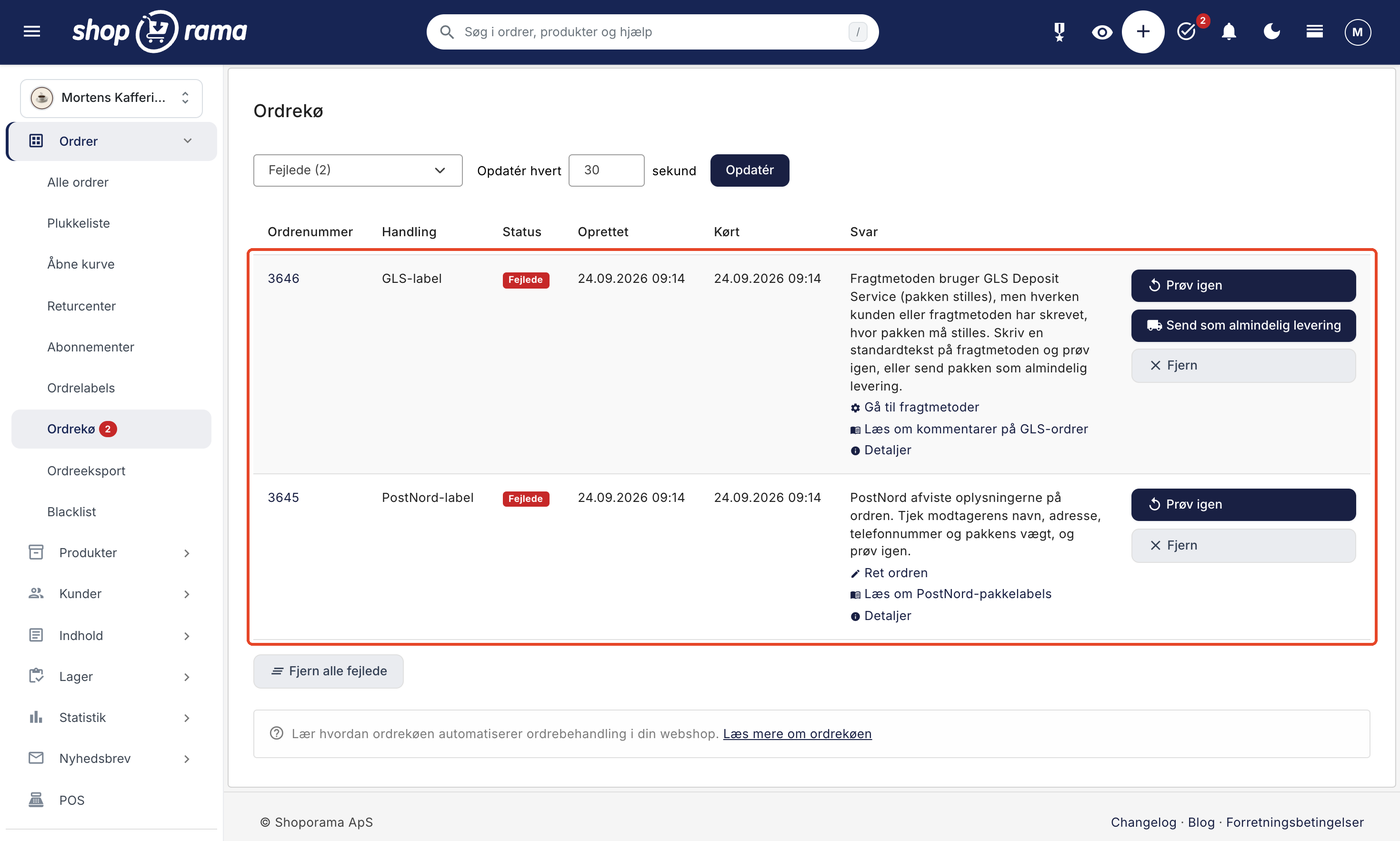
Task: Expand the Statistik menu
Action: [111, 717]
